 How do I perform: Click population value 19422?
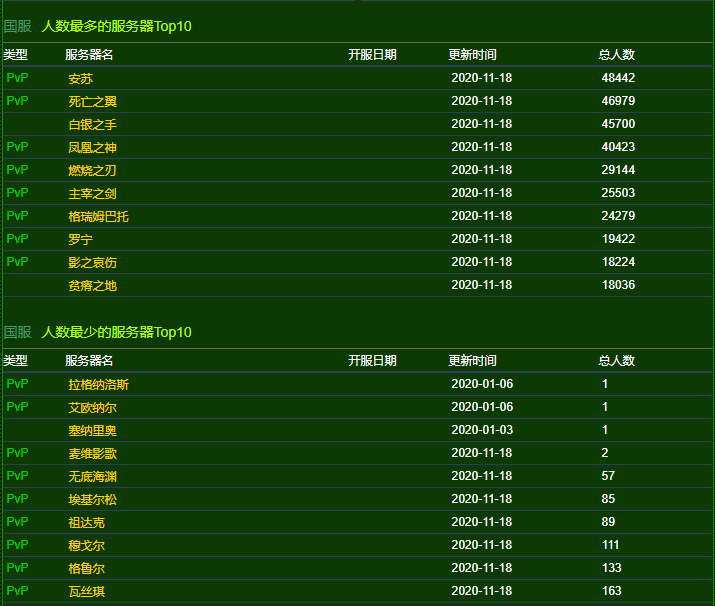(x=618, y=239)
